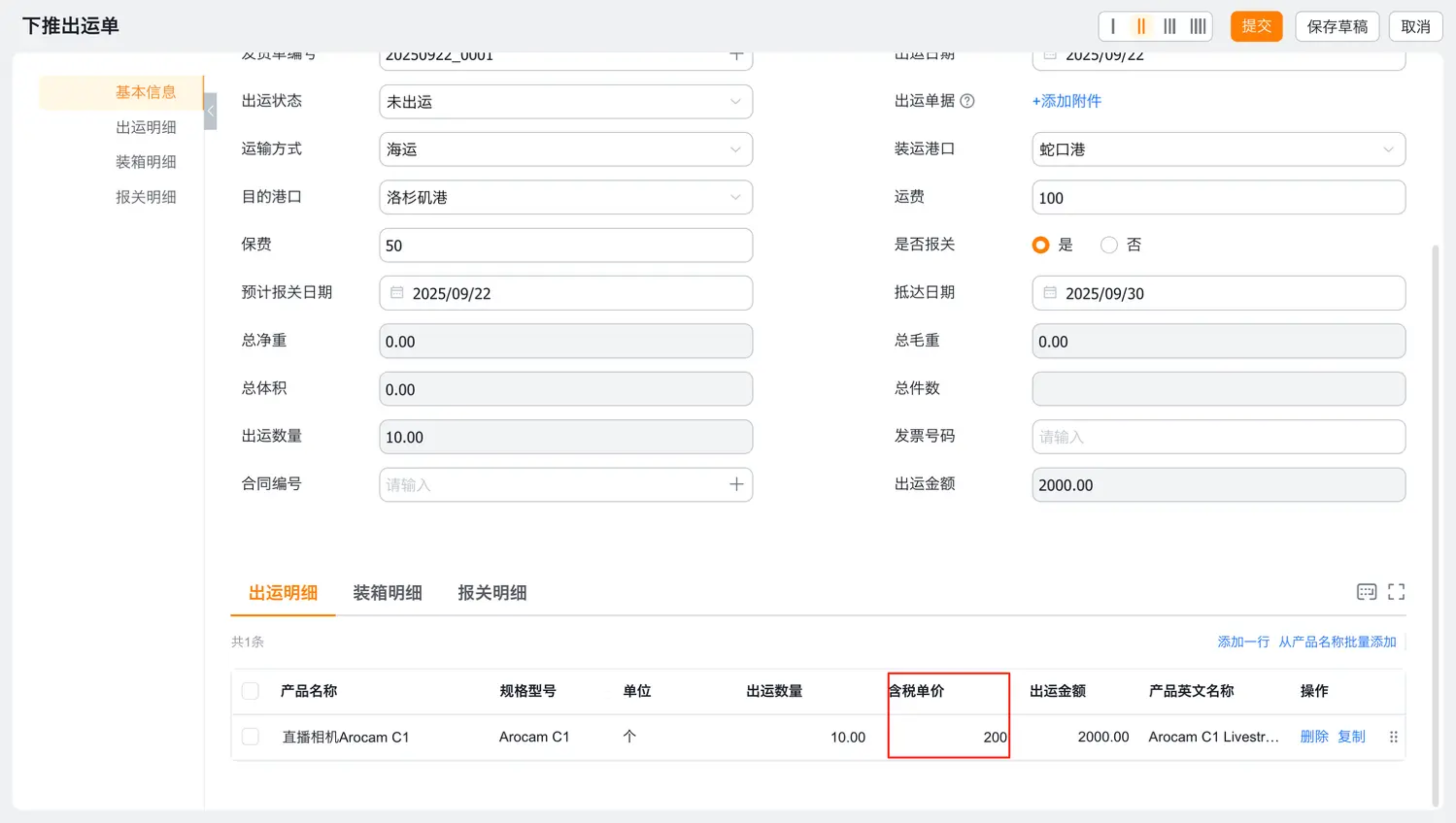The height and width of the screenshot is (823, 1456).
Task: Click the keyboard shortcut icon above table
Action: tap(1366, 592)
